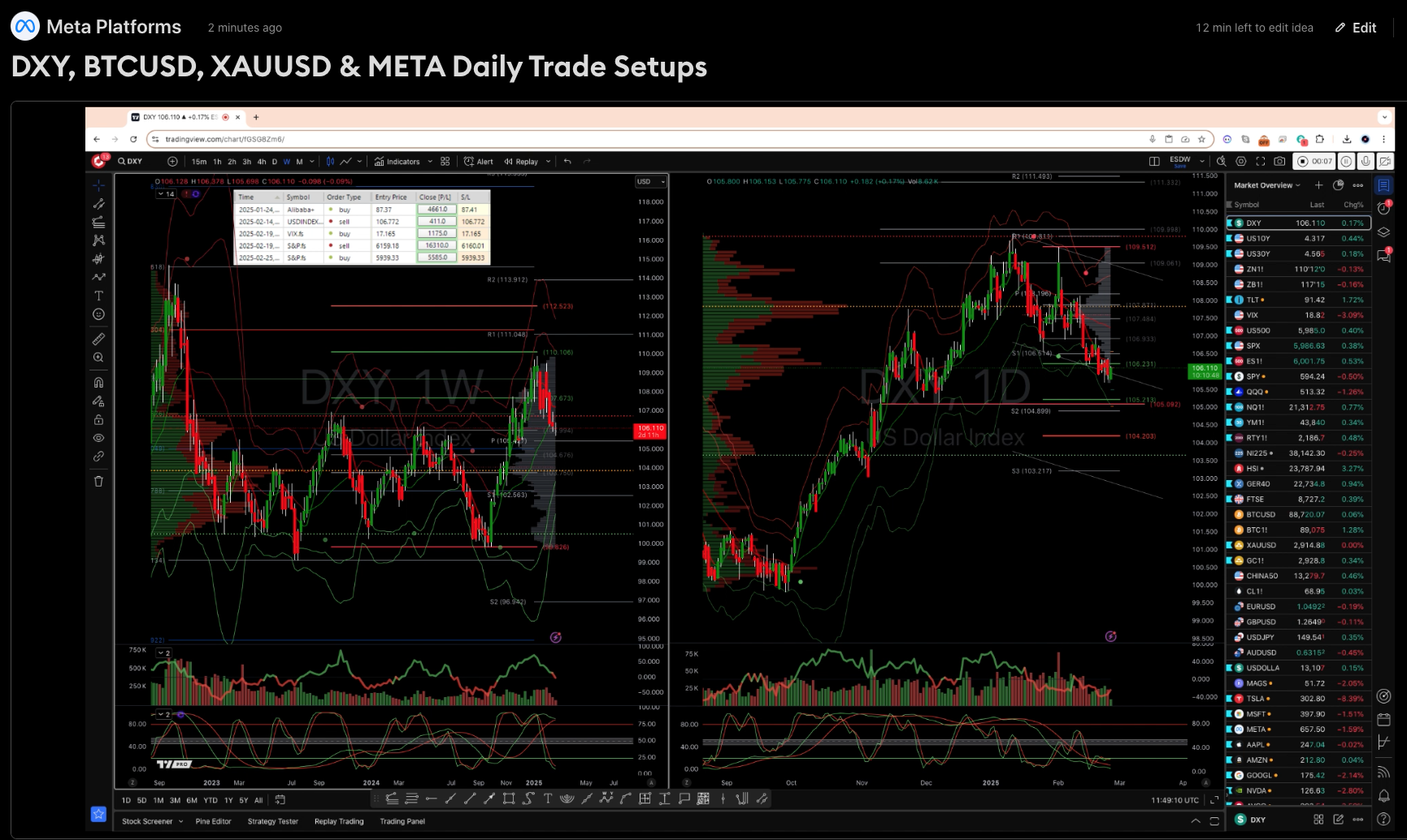This screenshot has width=1407, height=840.
Task: Click the Alert button
Action: (x=479, y=162)
